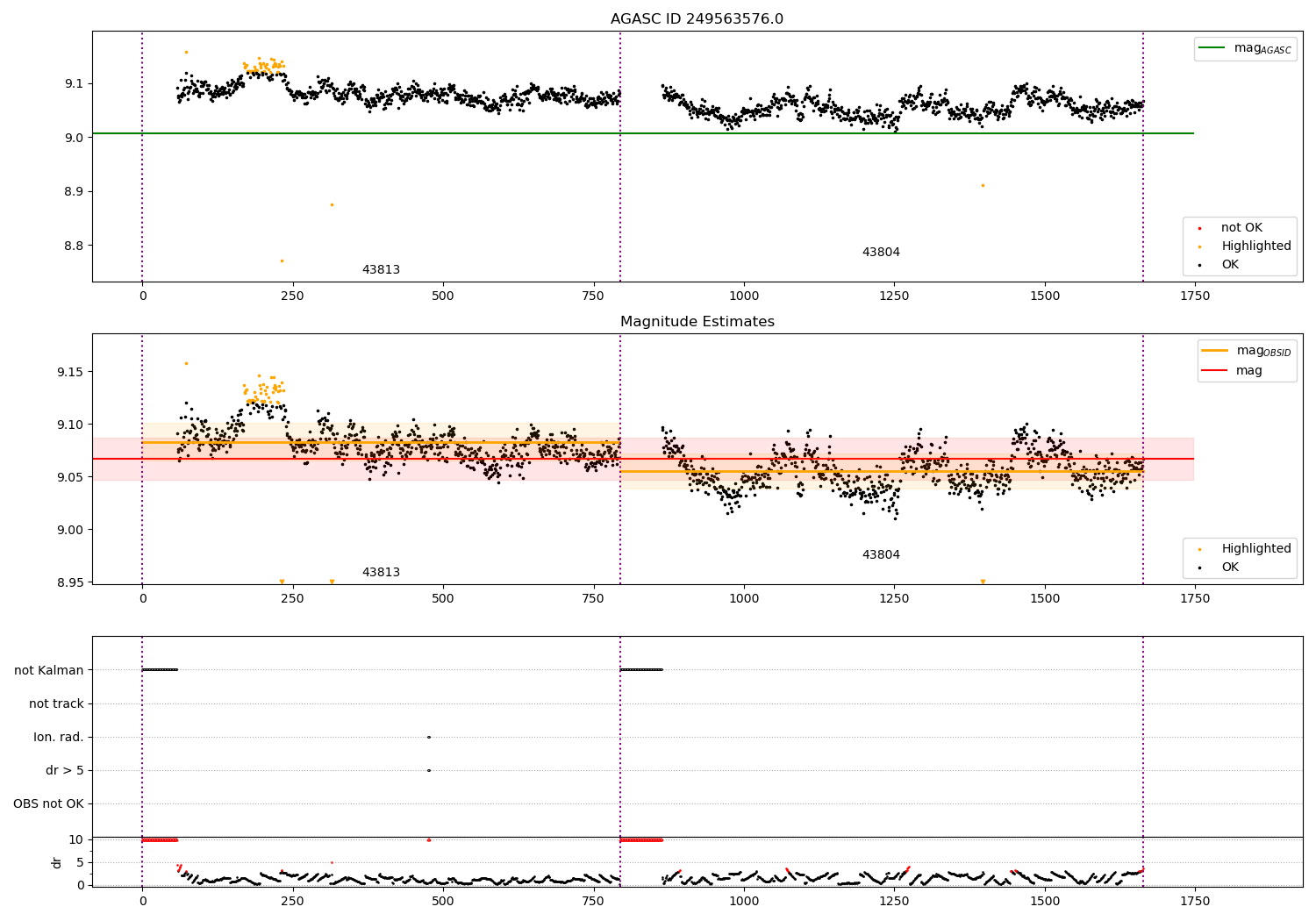Select the 'not track' axis label
Screen dimensions: 1316x921
tap(56, 703)
